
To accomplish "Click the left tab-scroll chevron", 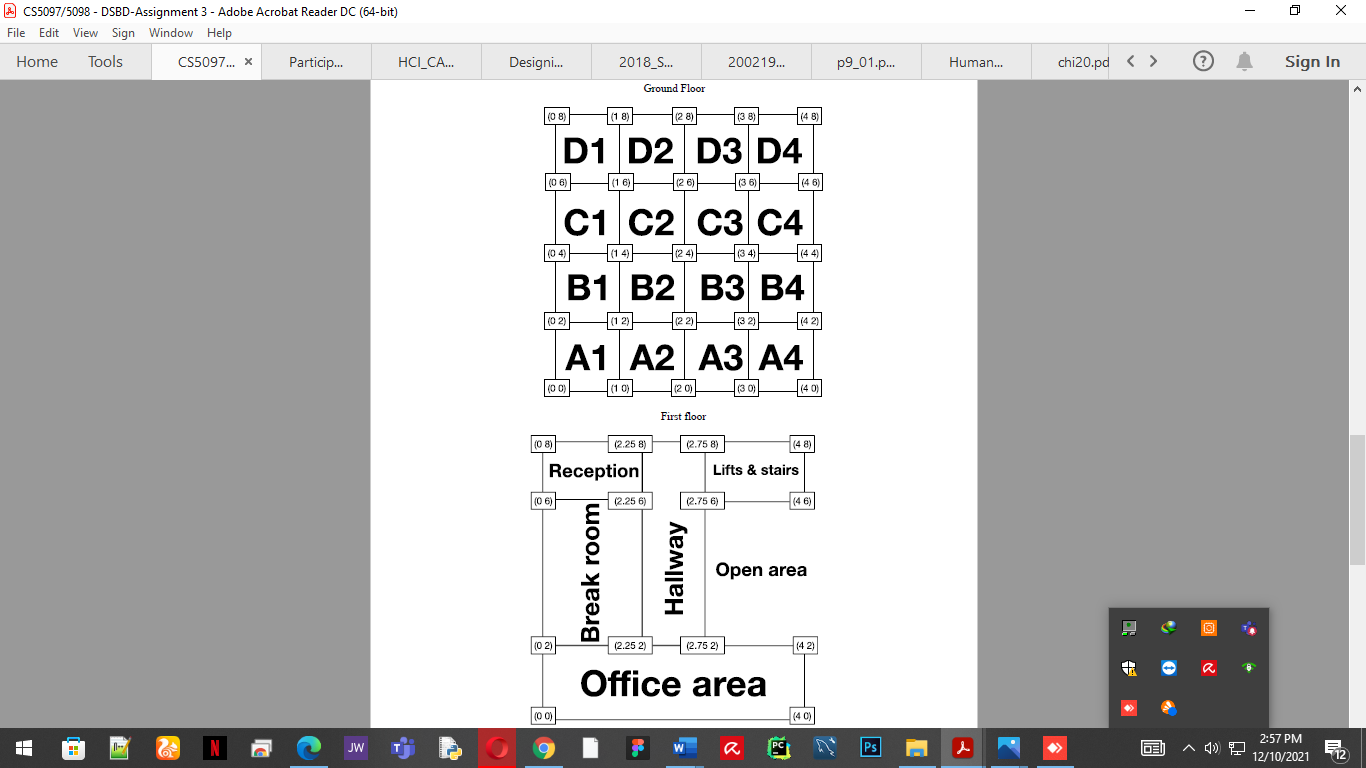I will (1130, 61).
